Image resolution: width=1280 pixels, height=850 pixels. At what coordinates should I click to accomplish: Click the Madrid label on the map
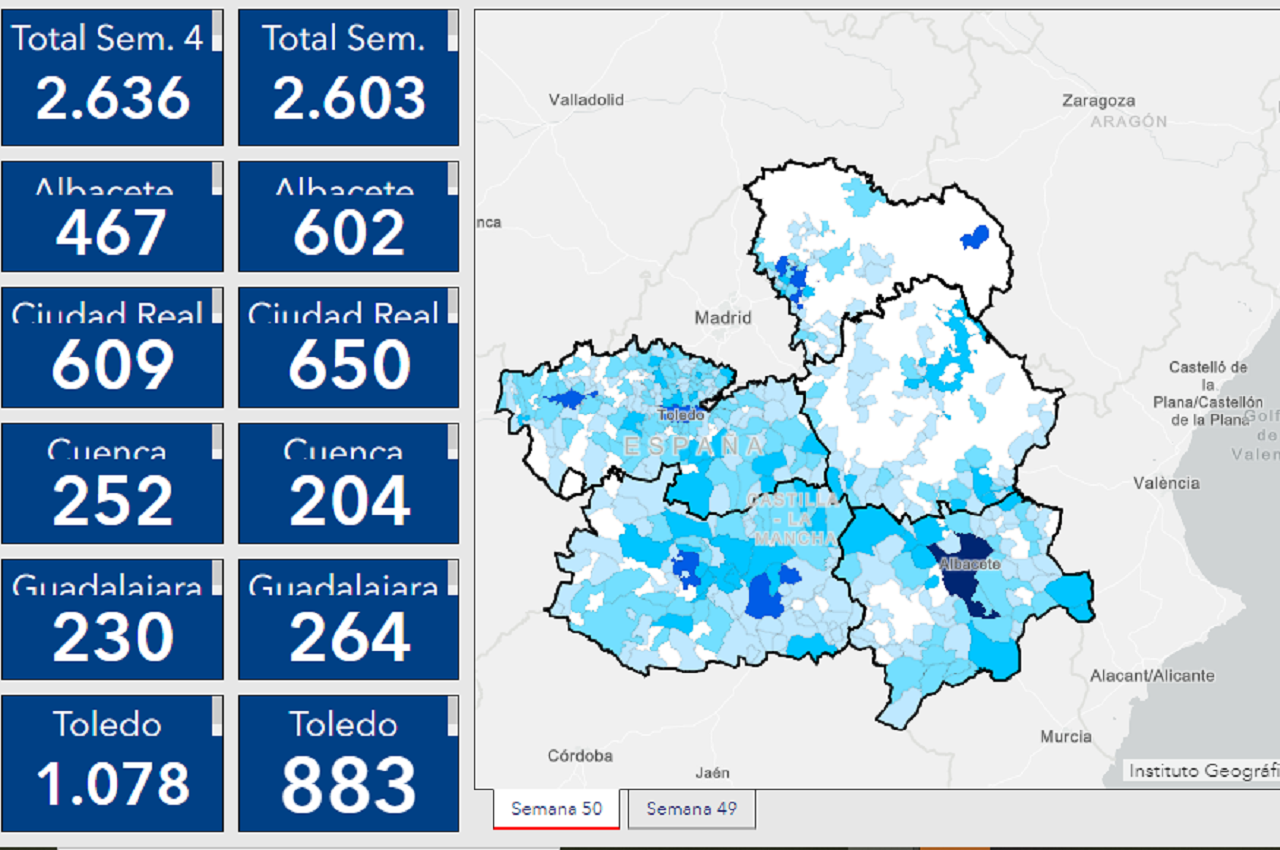(x=723, y=317)
